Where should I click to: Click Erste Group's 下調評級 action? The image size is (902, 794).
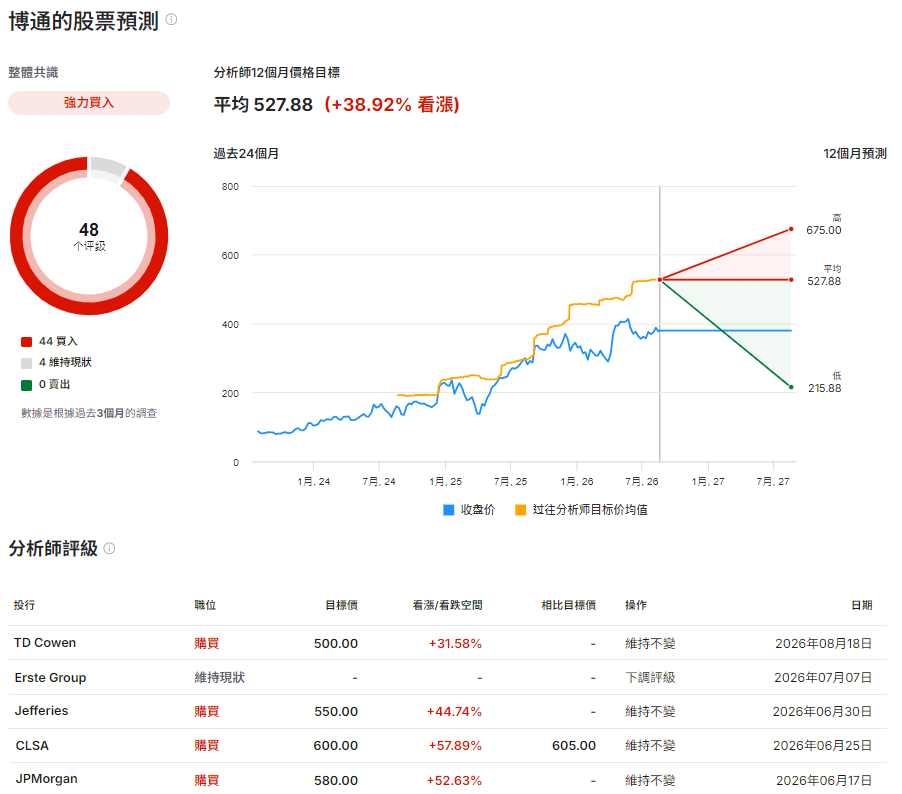tap(651, 678)
